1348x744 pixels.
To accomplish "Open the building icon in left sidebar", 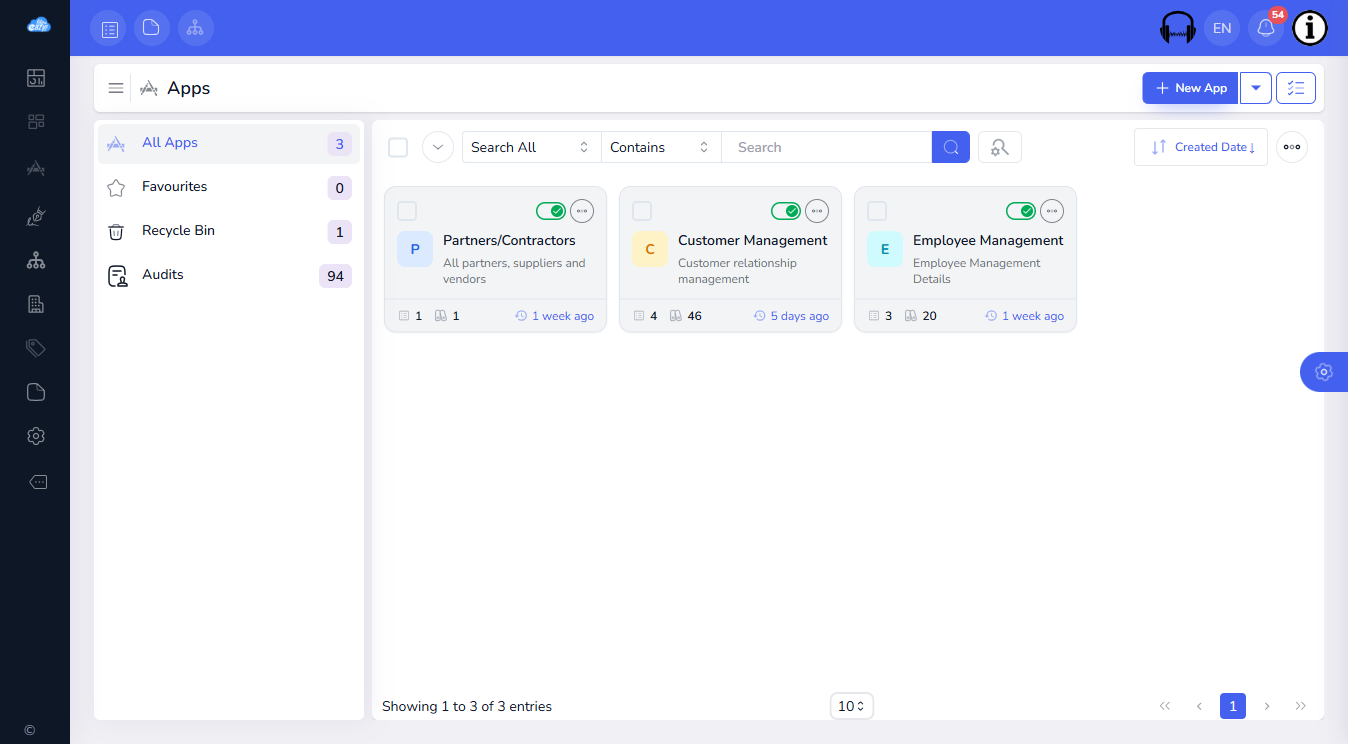I will [36, 304].
